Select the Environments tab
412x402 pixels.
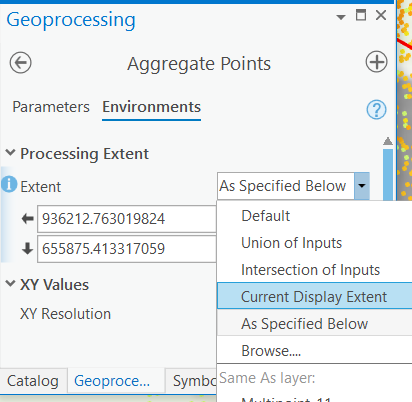pos(151,107)
